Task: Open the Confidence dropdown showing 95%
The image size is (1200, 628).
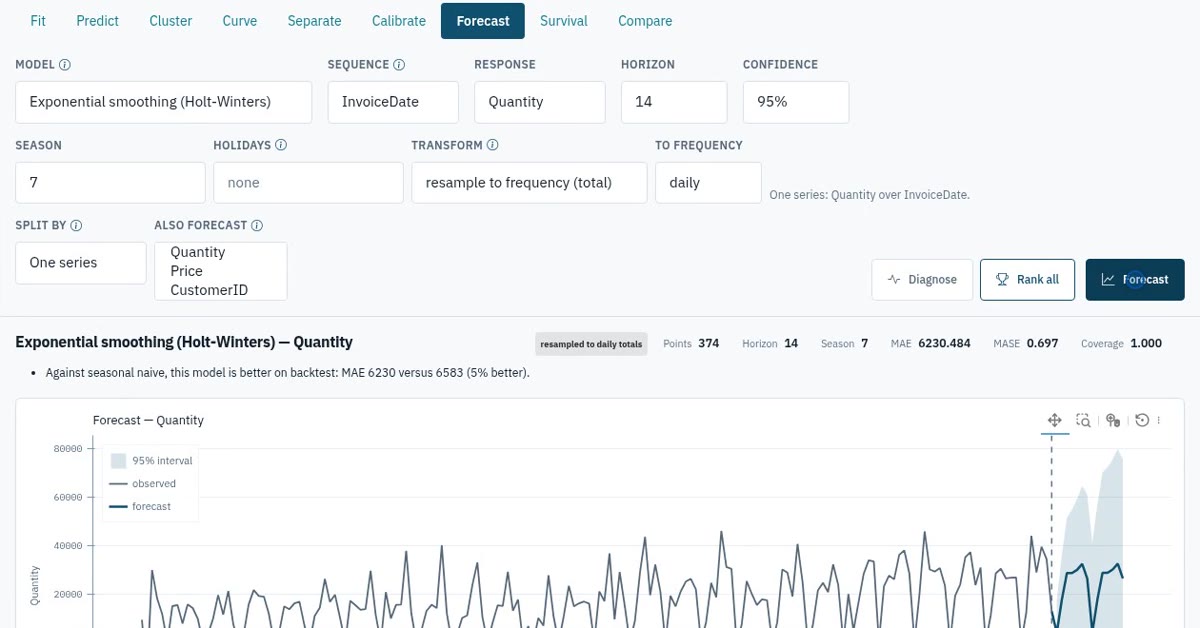Action: coord(796,102)
